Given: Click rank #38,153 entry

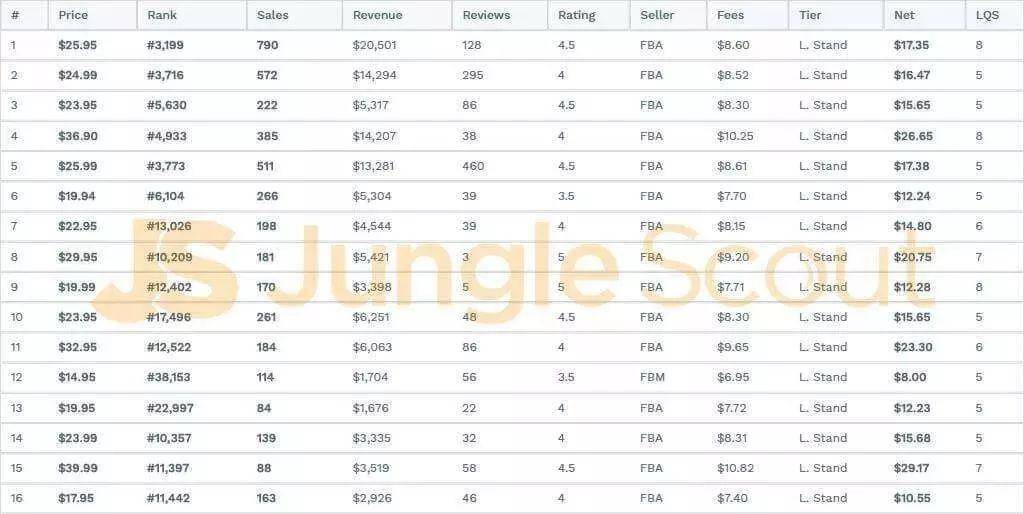Looking at the screenshot, I should point(168,377).
